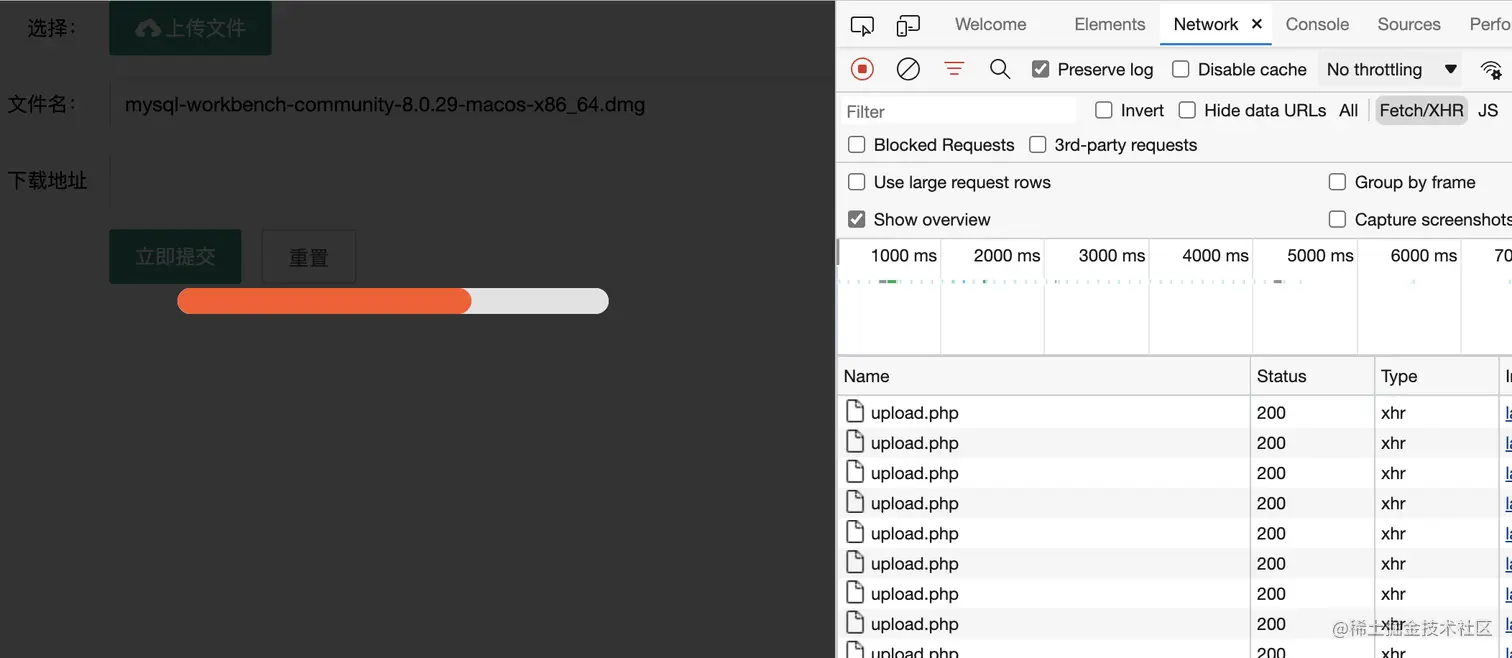The height and width of the screenshot is (658, 1512).
Task: Sort requests by the Name column header
Action: [x=1043, y=376]
